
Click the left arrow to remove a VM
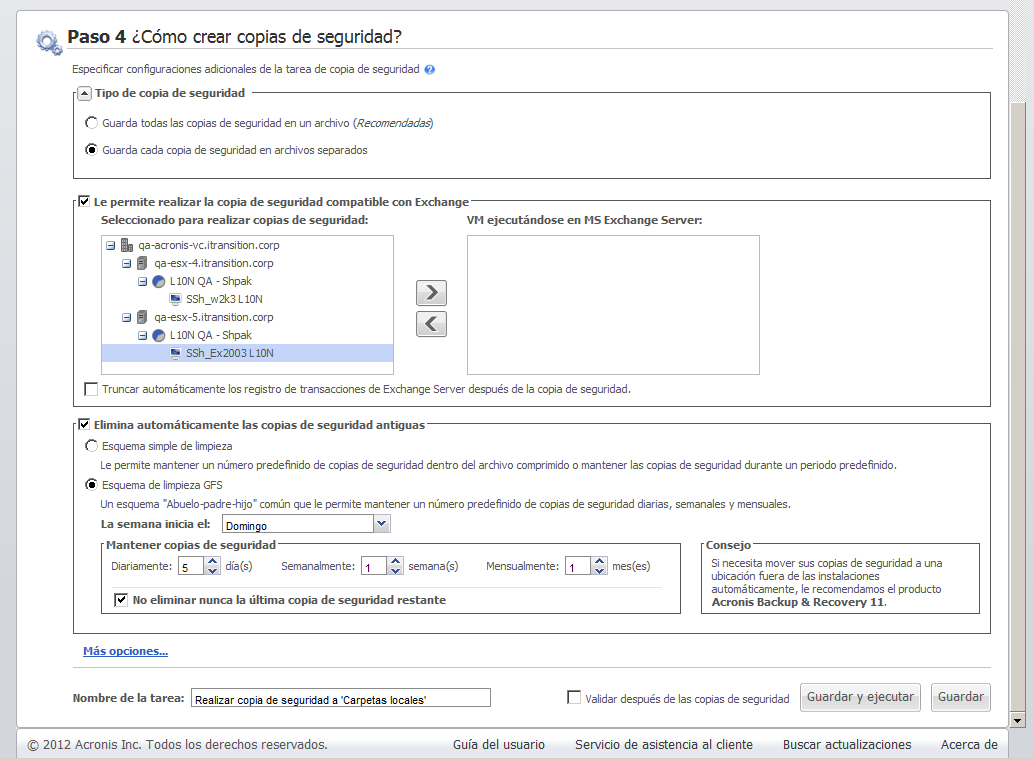[430, 324]
